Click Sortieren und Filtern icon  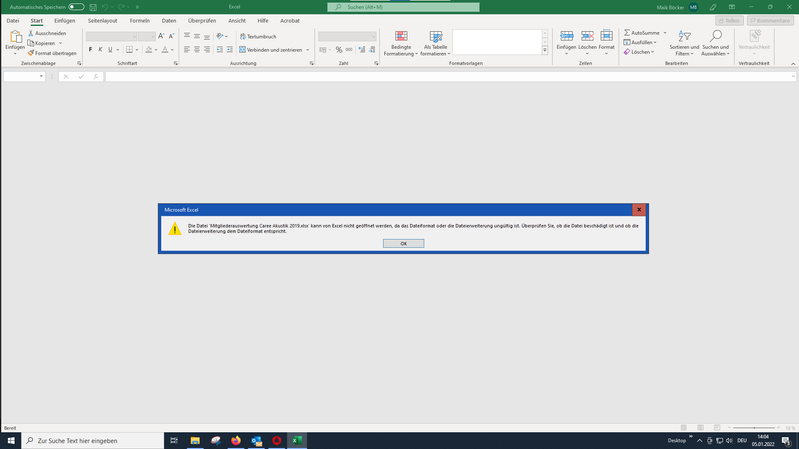[684, 36]
